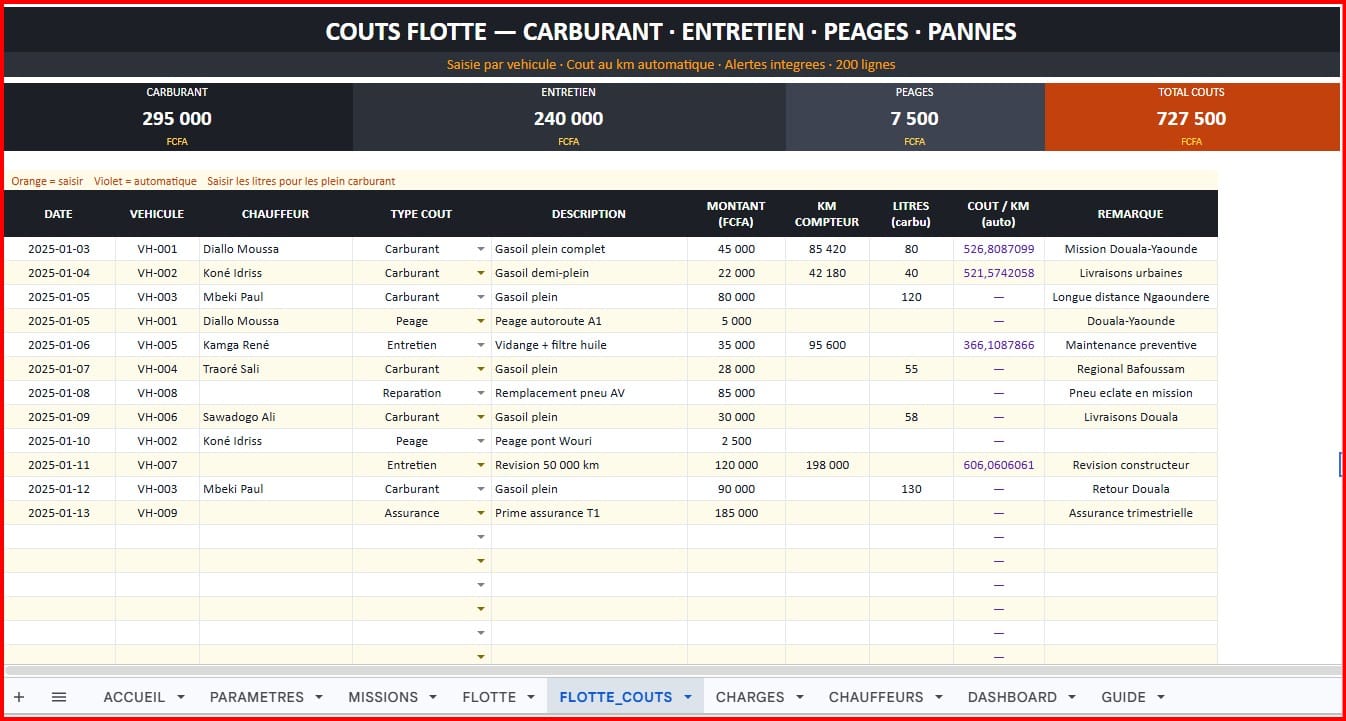Select vehicle cell VH-008

coord(157,393)
